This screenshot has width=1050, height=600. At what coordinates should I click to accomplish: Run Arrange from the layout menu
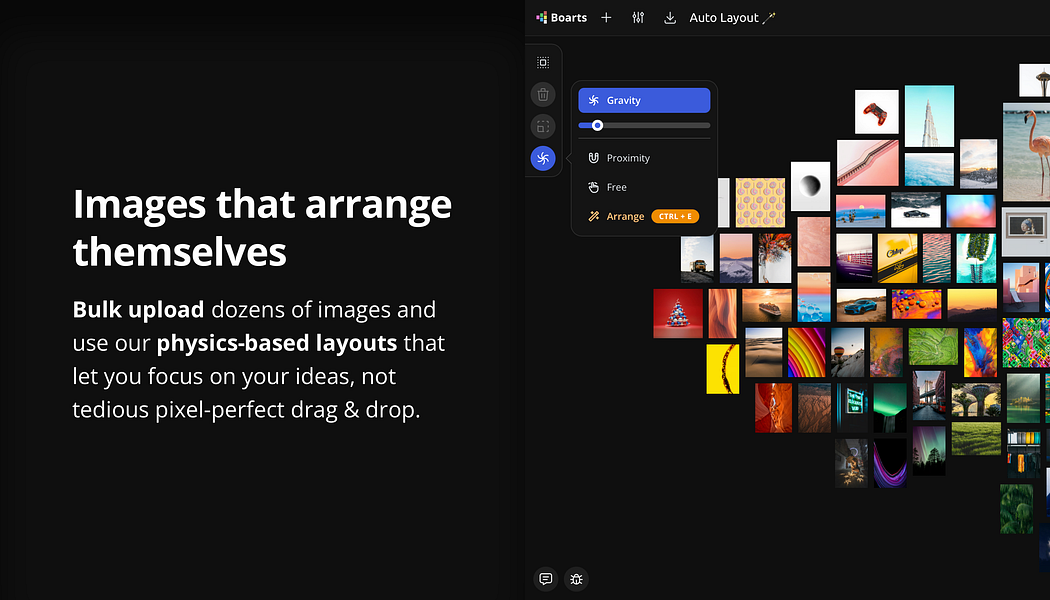625,216
